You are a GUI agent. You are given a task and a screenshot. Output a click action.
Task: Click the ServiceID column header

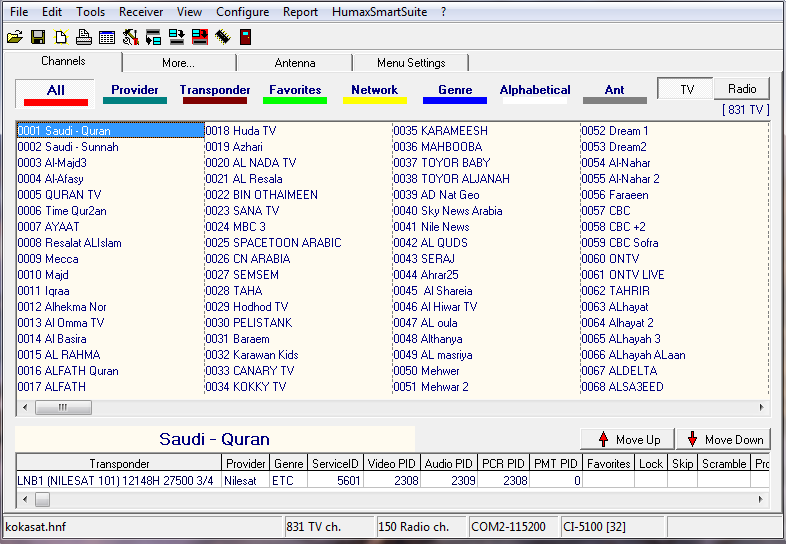[x=336, y=463]
